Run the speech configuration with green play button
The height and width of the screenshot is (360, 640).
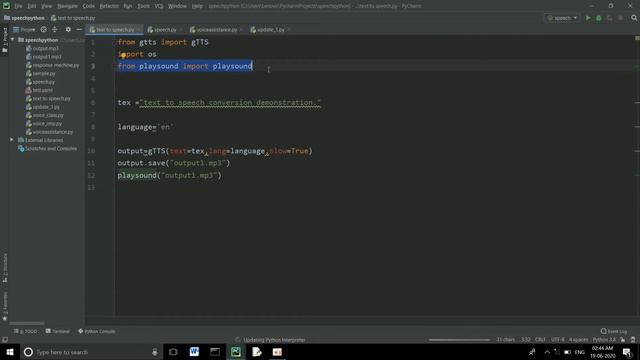click(588, 18)
